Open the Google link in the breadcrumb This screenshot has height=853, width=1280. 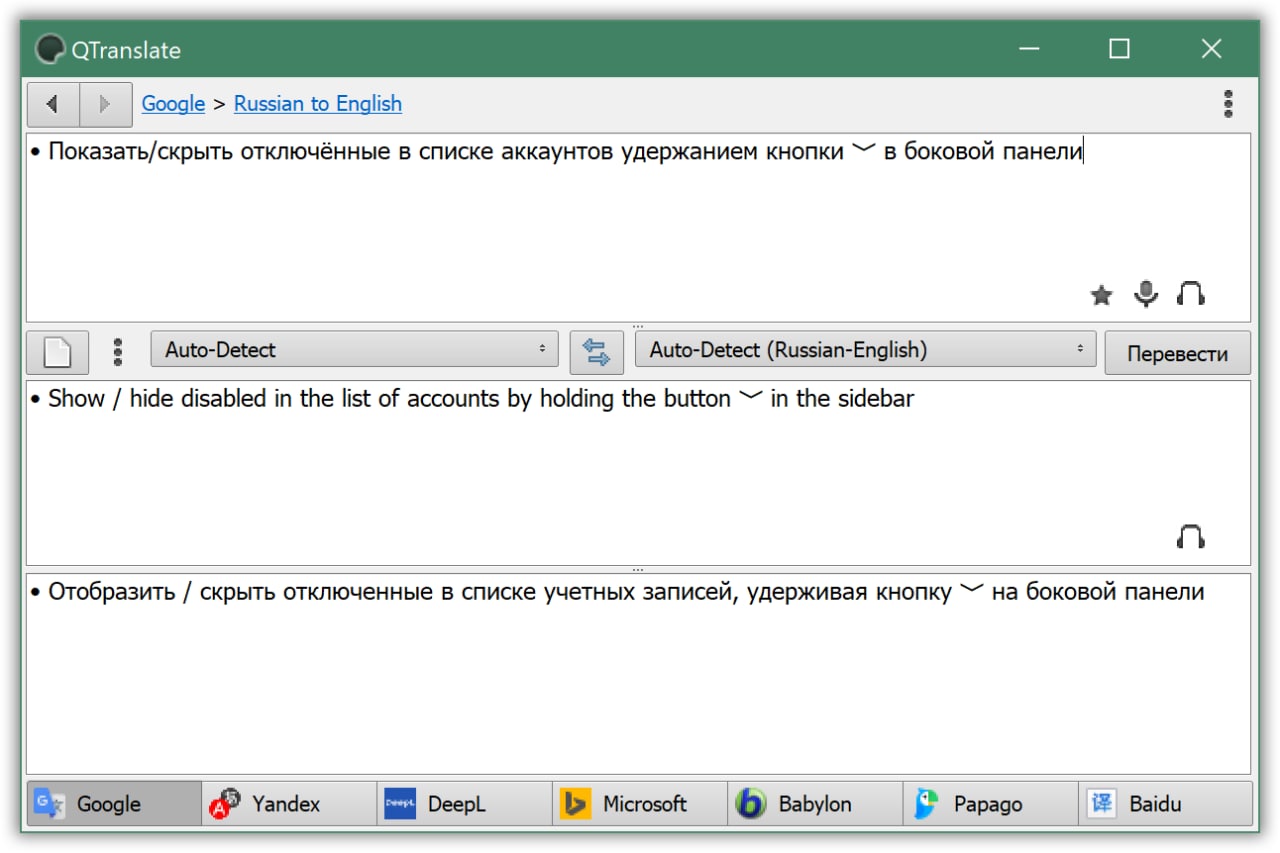173,104
